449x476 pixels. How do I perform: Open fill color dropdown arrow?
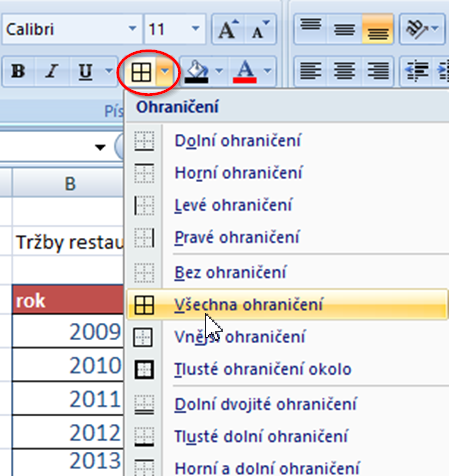(219, 71)
